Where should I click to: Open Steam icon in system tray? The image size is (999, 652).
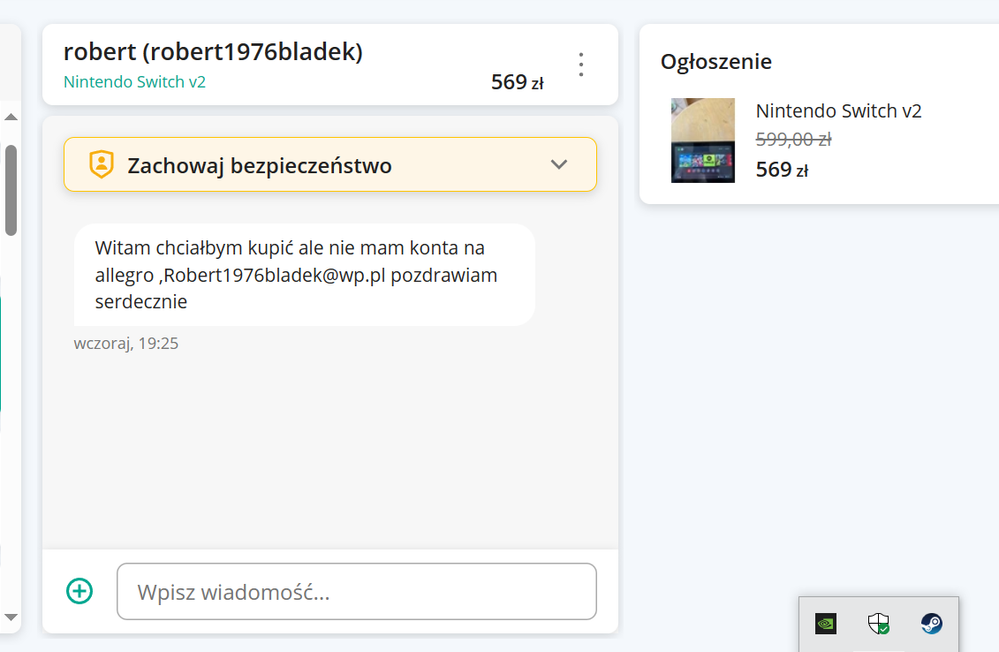click(x=931, y=623)
